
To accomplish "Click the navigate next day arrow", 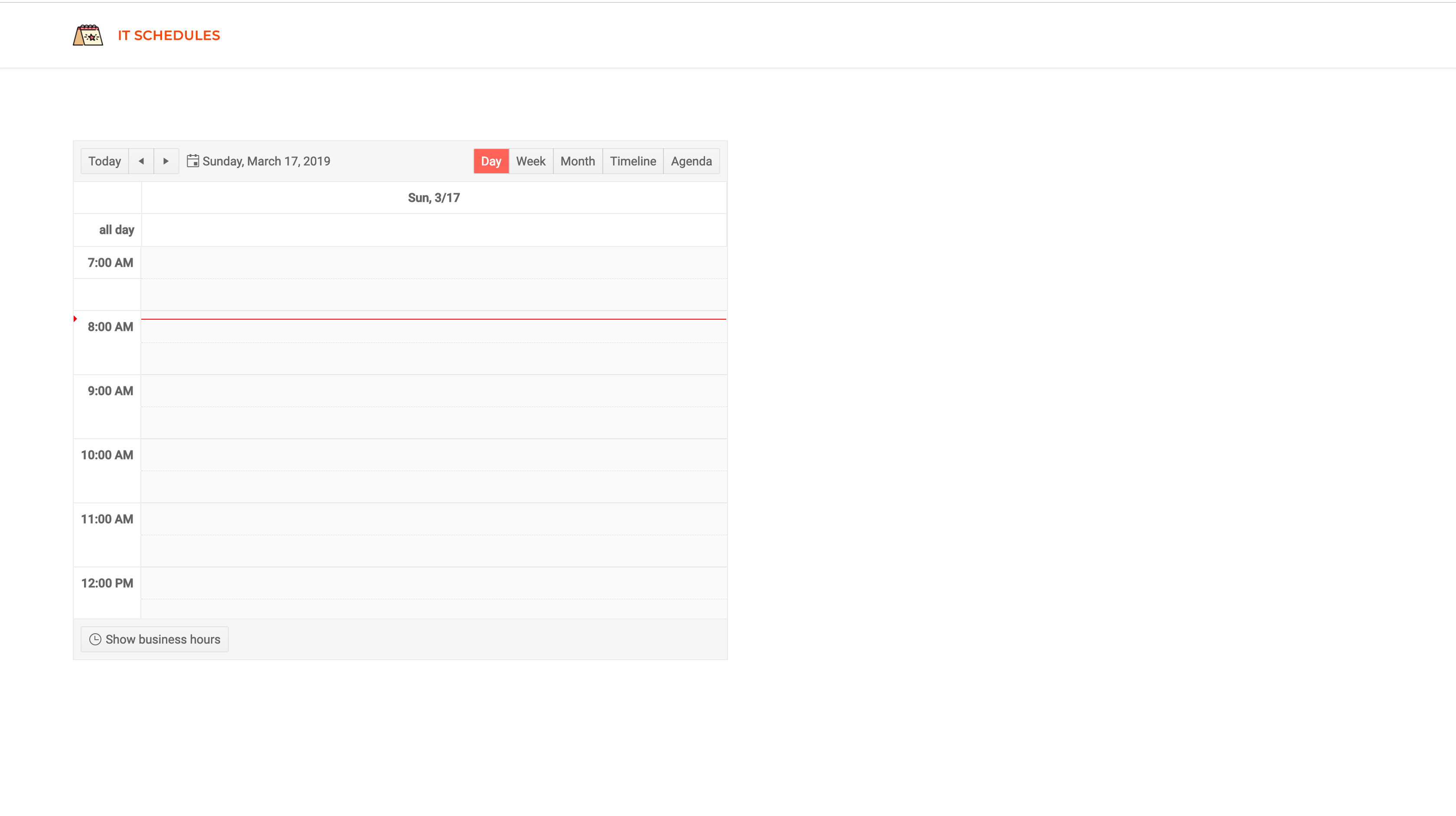I will 166,161.
